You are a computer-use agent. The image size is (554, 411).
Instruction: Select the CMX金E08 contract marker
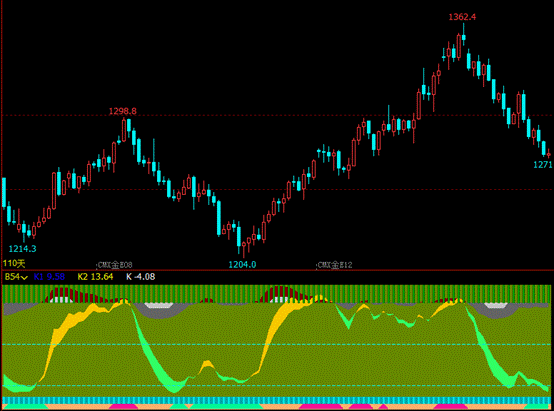click(x=115, y=265)
